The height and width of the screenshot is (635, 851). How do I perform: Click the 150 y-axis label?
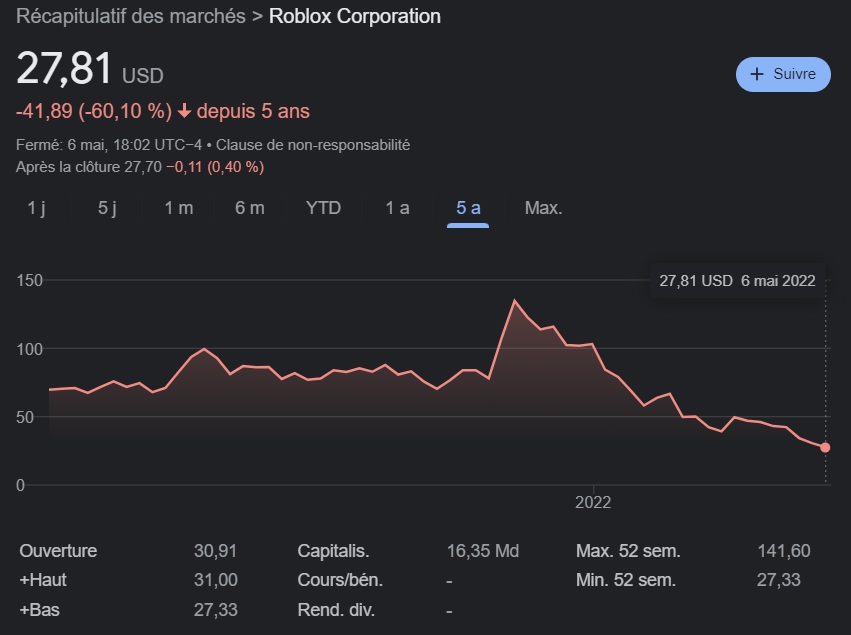(x=29, y=281)
